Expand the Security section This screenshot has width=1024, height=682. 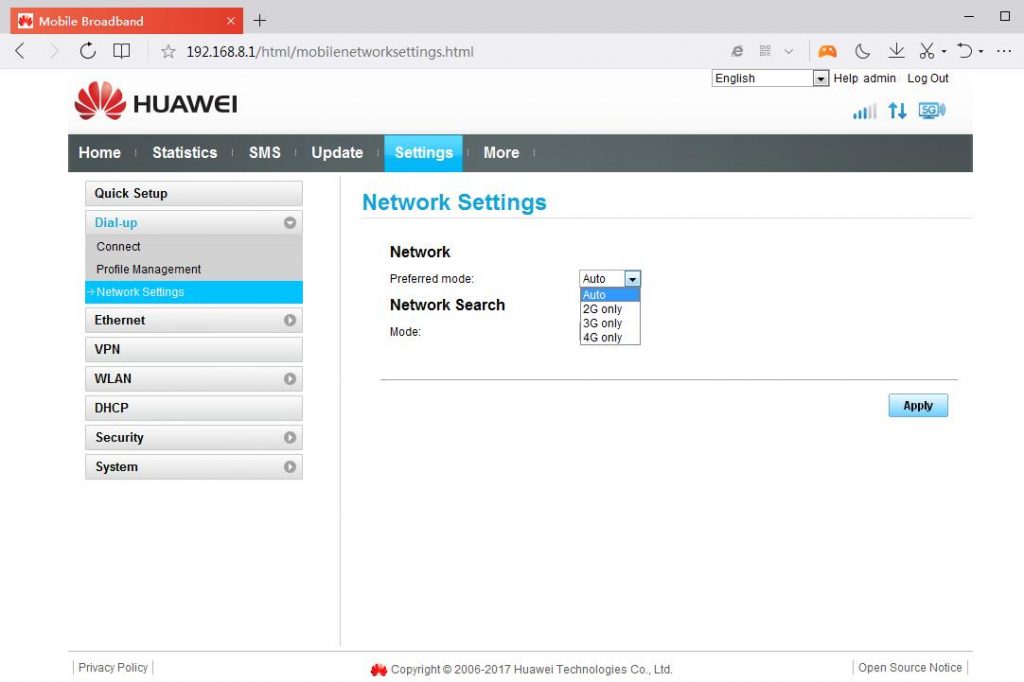193,437
